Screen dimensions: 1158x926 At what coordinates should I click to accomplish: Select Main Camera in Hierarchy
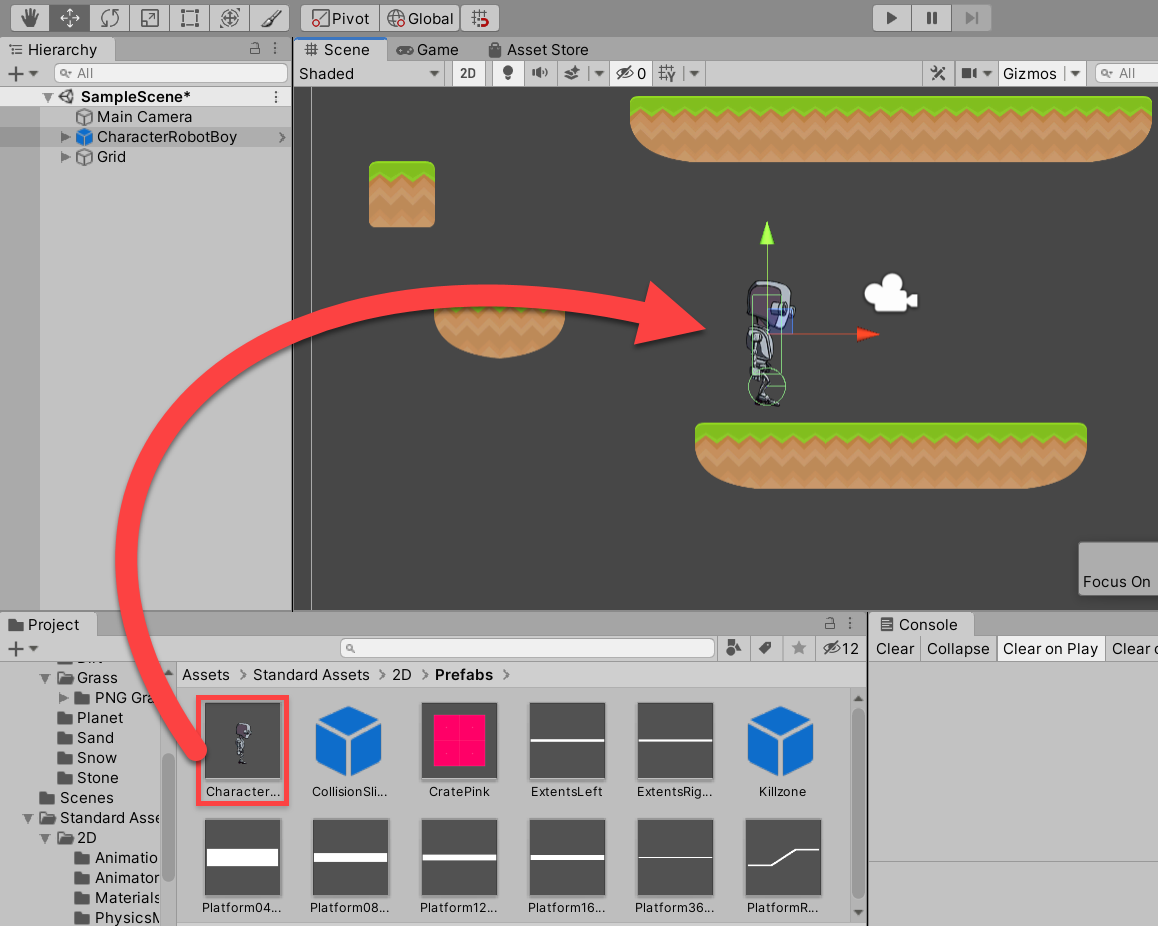point(145,117)
